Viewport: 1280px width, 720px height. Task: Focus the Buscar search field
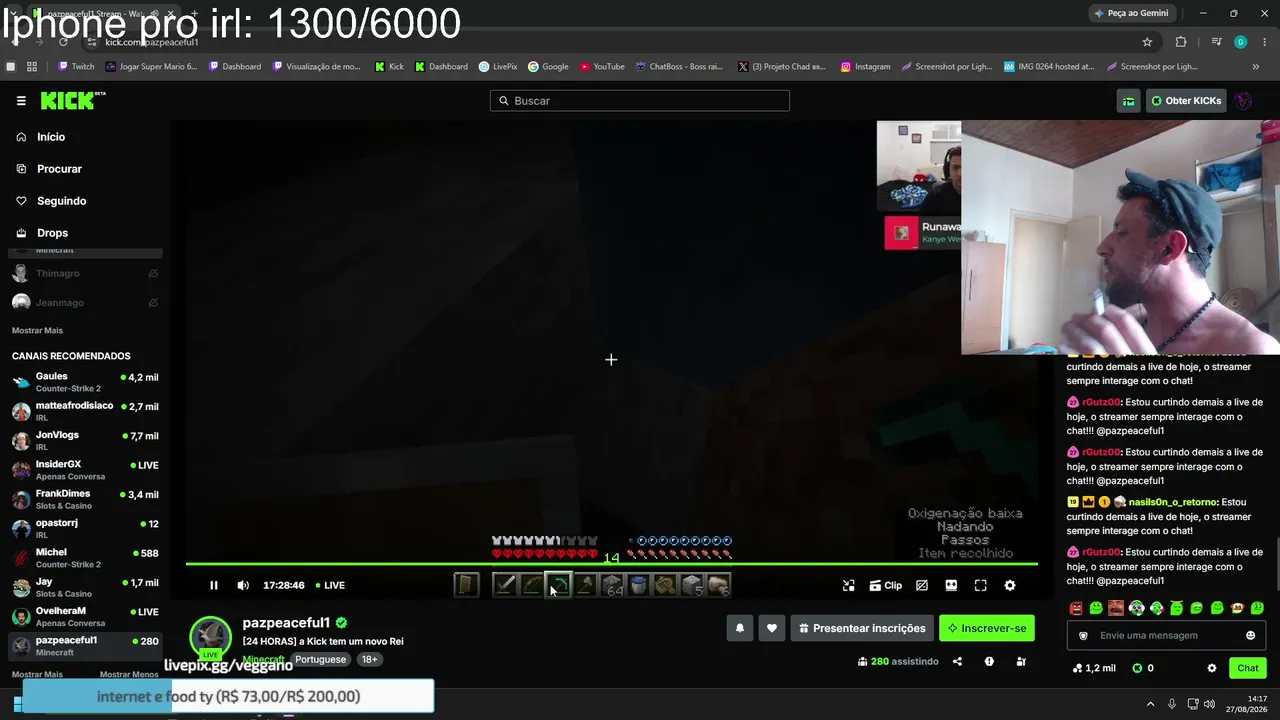pyautogui.click(x=640, y=100)
